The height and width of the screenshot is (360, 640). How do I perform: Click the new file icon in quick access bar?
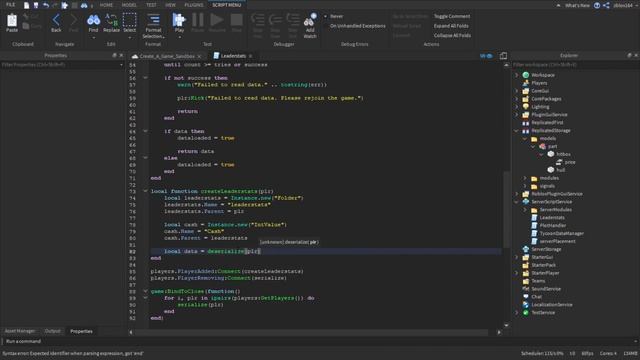(x=26, y=5)
